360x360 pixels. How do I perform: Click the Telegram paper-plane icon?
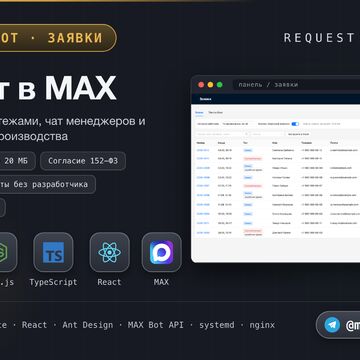(332, 325)
